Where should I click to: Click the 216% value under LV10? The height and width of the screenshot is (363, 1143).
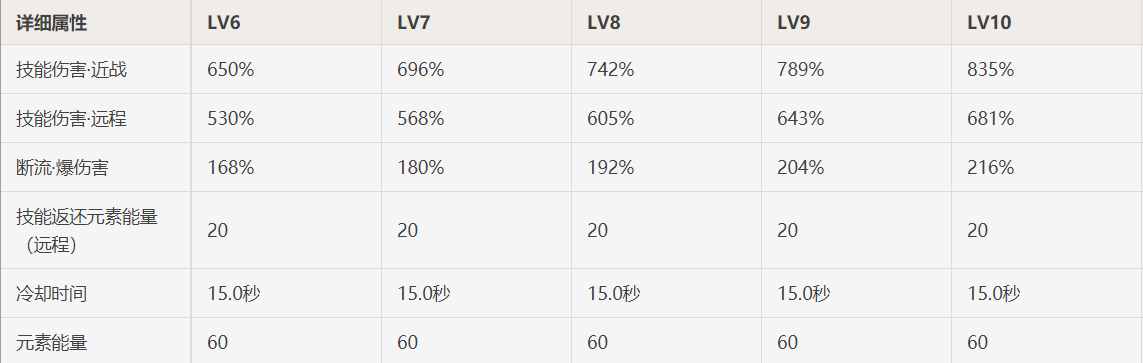coord(991,168)
